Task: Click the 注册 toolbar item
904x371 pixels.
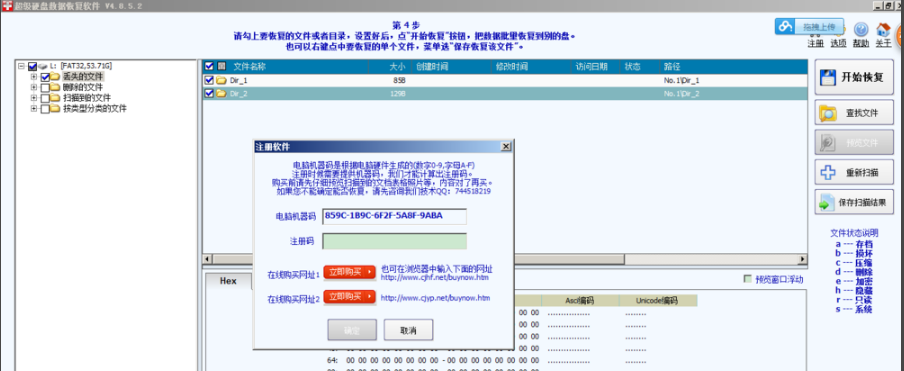Action: [815, 43]
